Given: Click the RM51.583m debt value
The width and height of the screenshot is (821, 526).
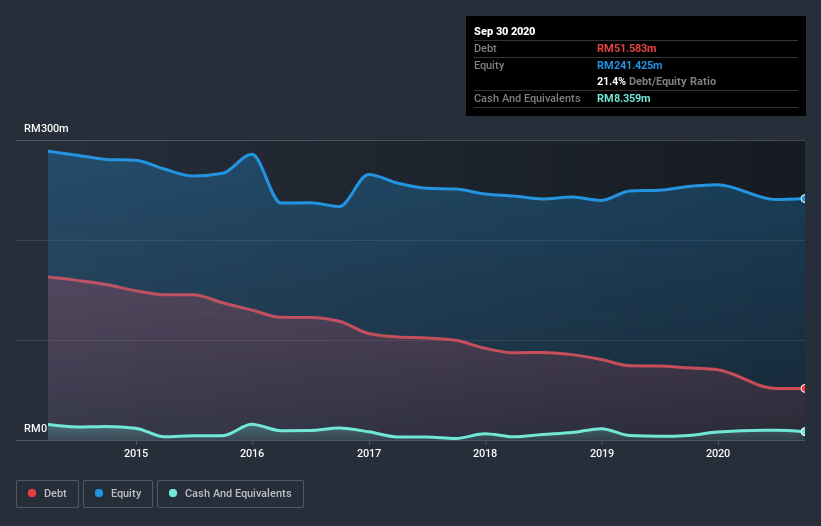Looking at the screenshot, I should [626, 48].
